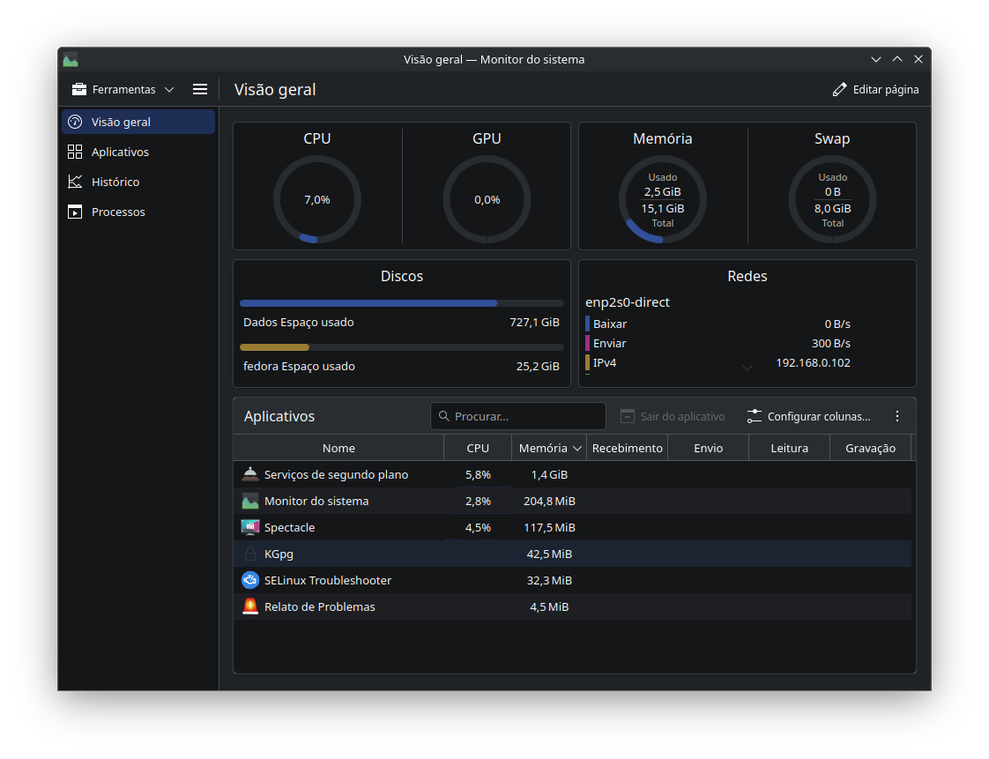989x759 pixels.
Task: Sort by the Leitura column header
Action: pyautogui.click(x=789, y=448)
